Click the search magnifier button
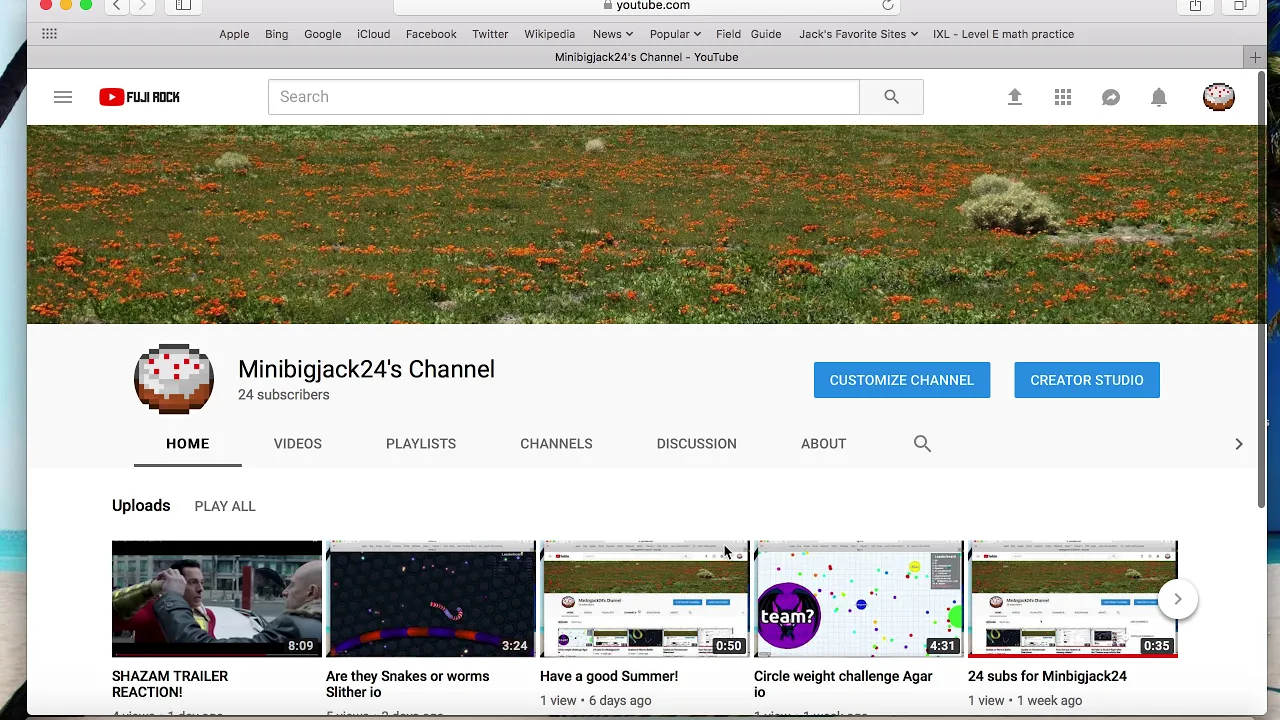1280x720 pixels. pos(891,97)
